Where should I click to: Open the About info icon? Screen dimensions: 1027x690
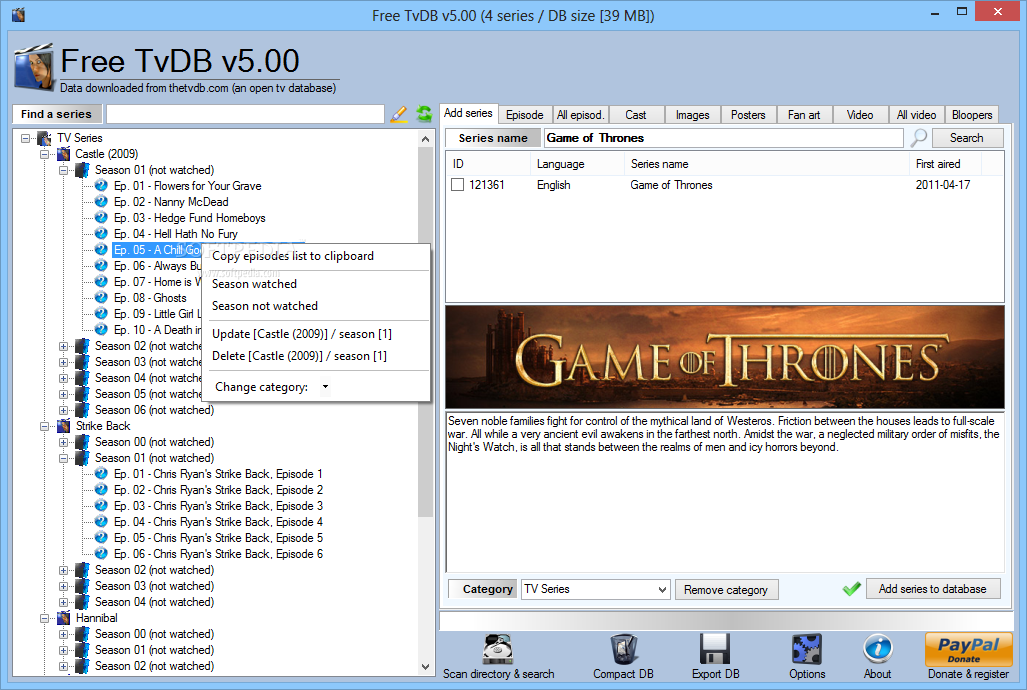[x=878, y=649]
